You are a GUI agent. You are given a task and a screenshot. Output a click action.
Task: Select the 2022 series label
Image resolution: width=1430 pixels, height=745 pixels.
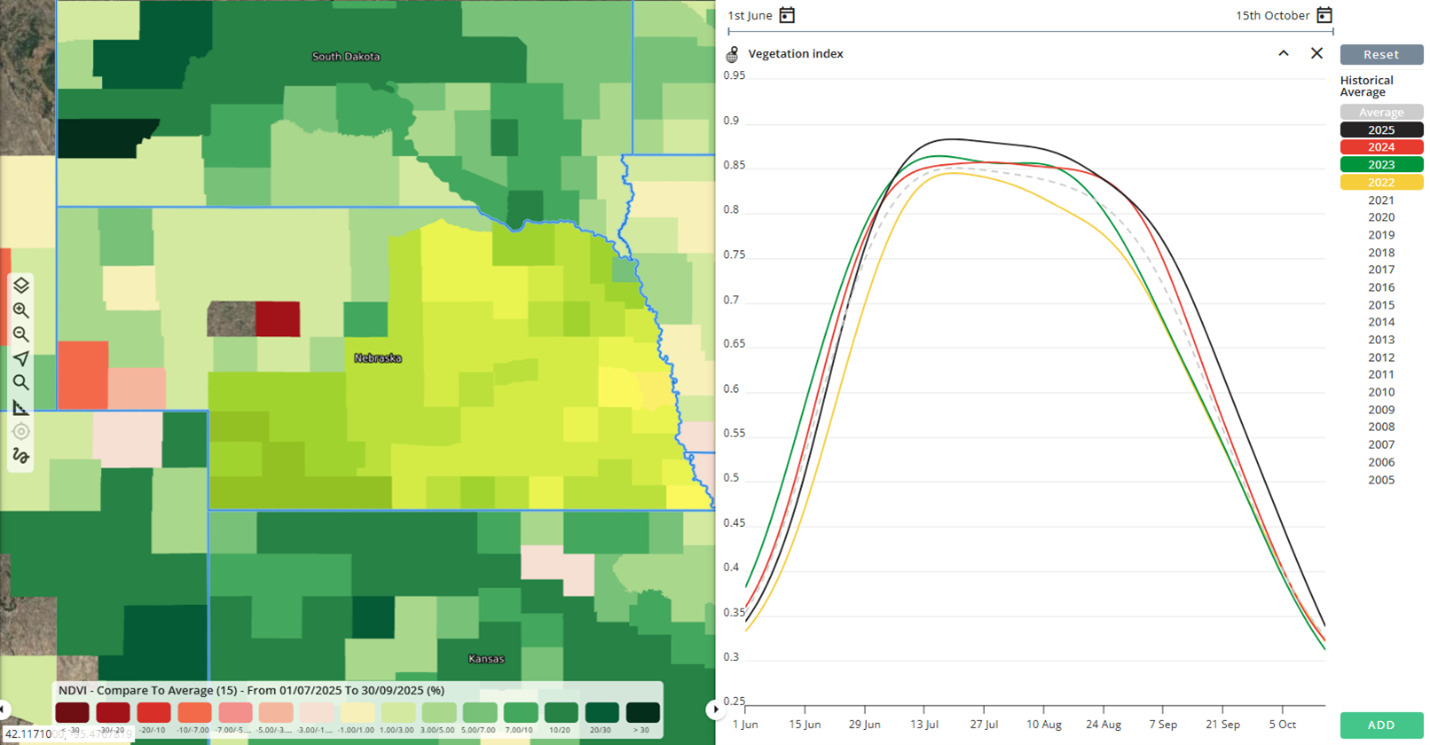[1381, 182]
